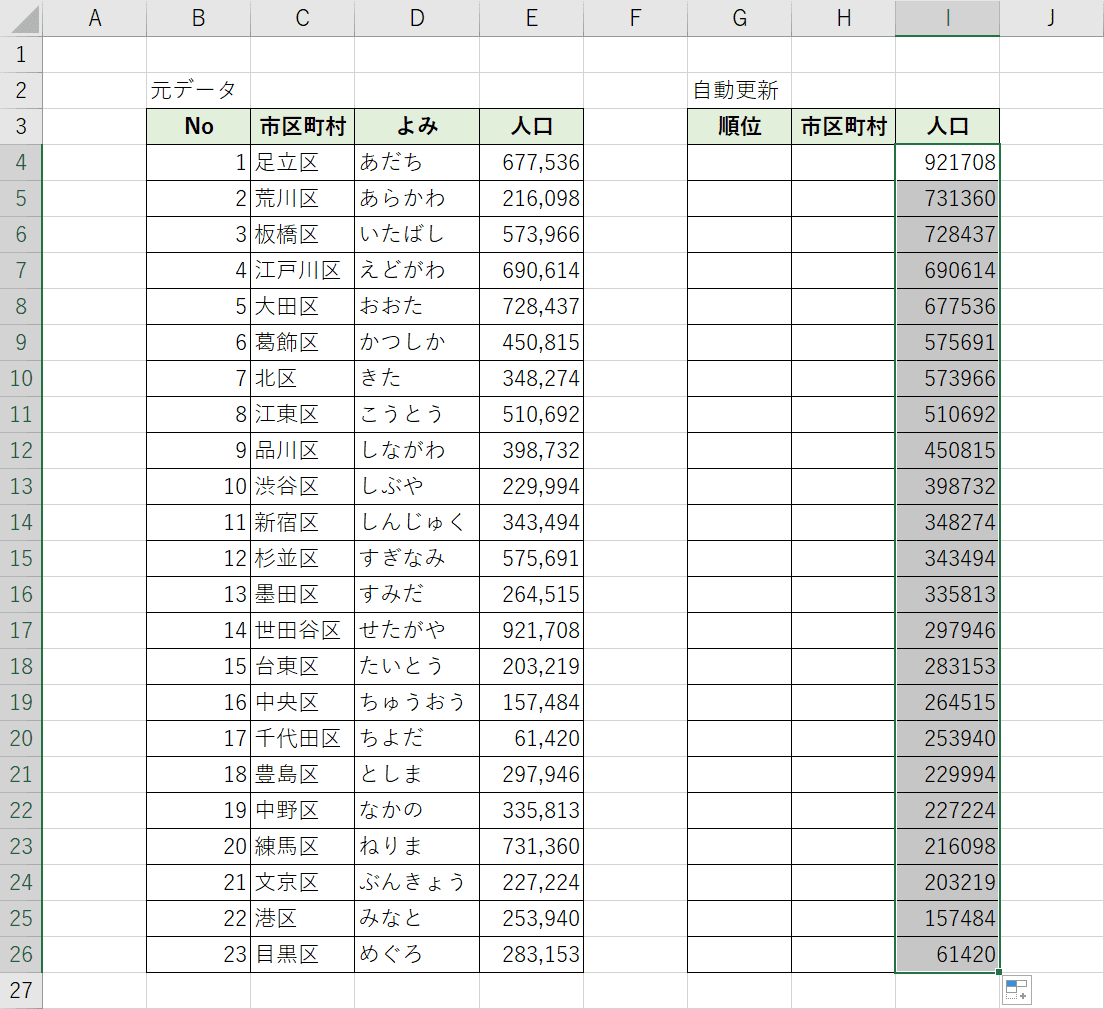Viewport: 1104px width, 1009px height.
Task: Select the cell あだち
Action: point(417,162)
